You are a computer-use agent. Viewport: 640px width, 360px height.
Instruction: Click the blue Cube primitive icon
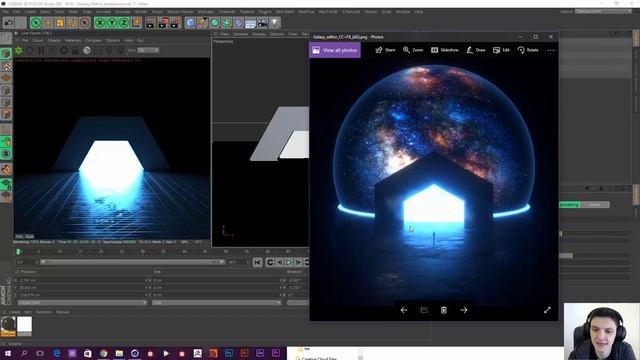190,23
